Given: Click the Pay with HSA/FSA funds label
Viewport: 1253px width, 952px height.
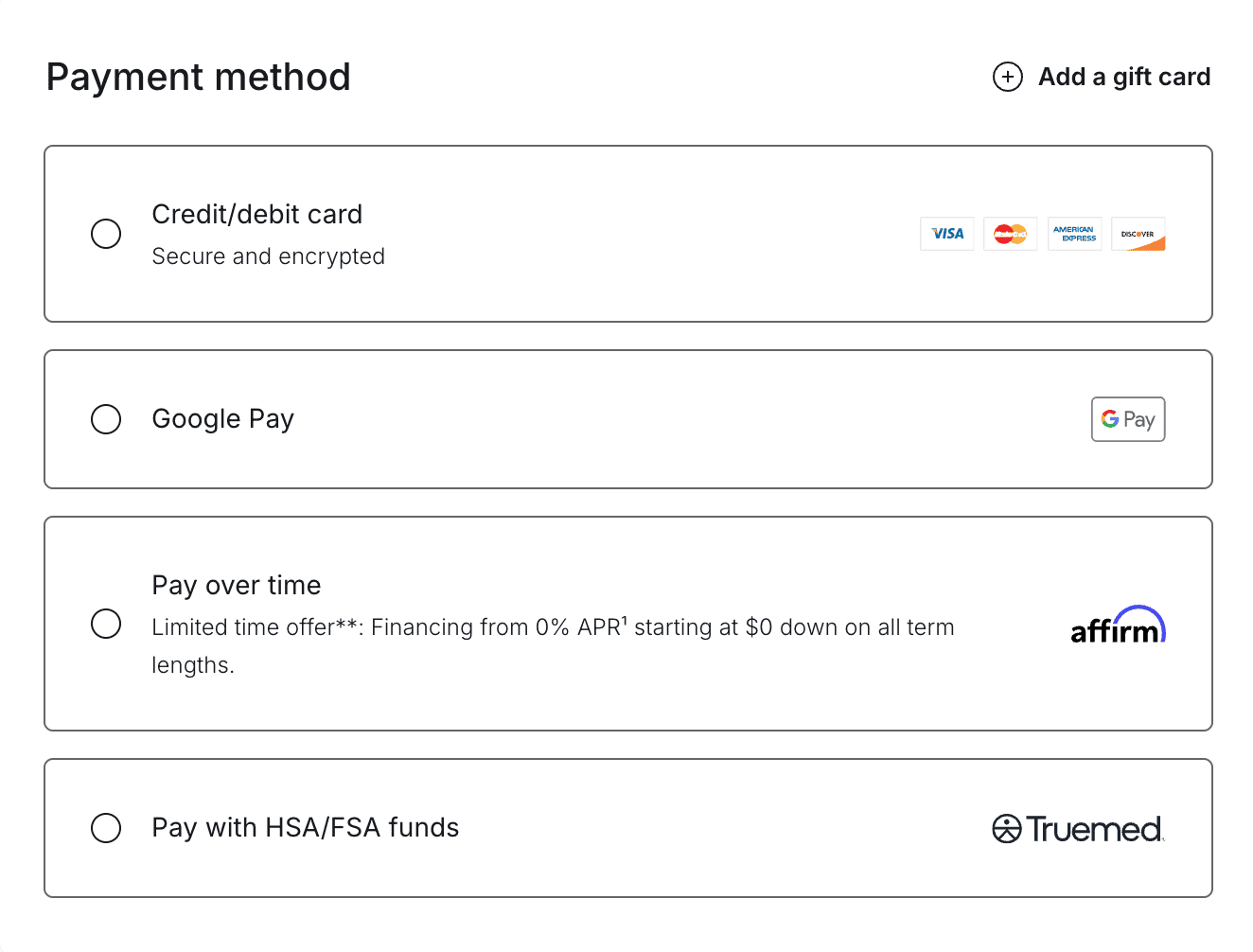Looking at the screenshot, I should pos(305,828).
